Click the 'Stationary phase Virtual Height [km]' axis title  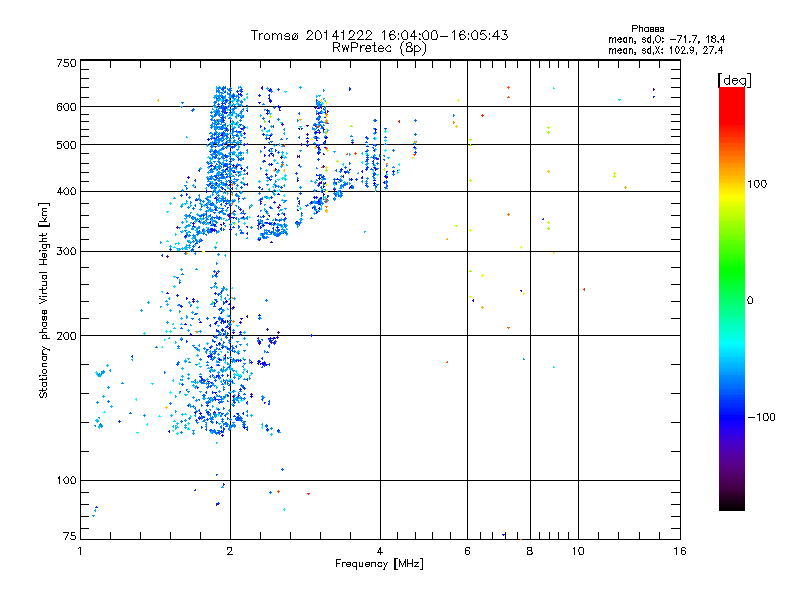43,300
